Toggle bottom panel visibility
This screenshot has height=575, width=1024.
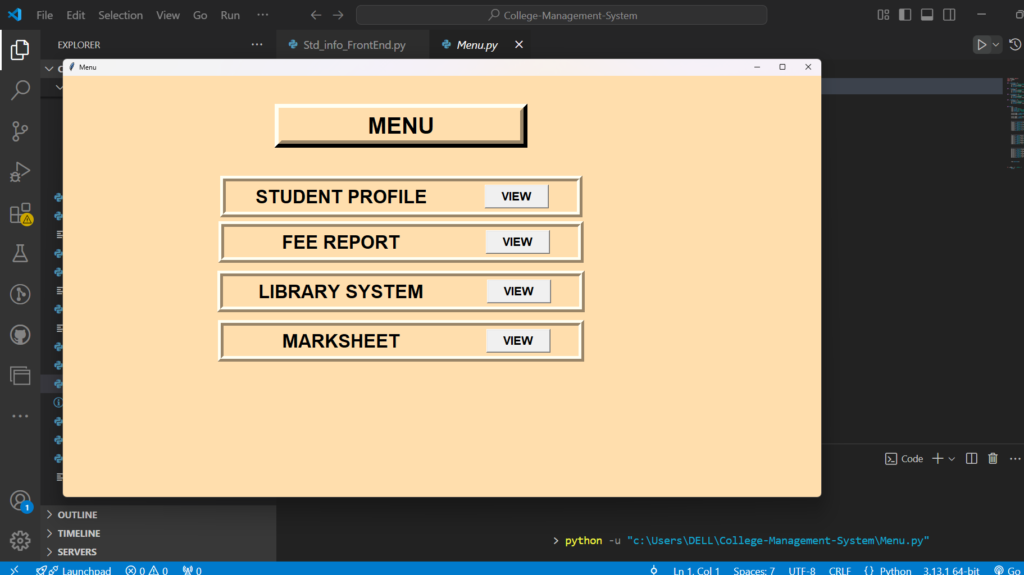[x=927, y=14]
